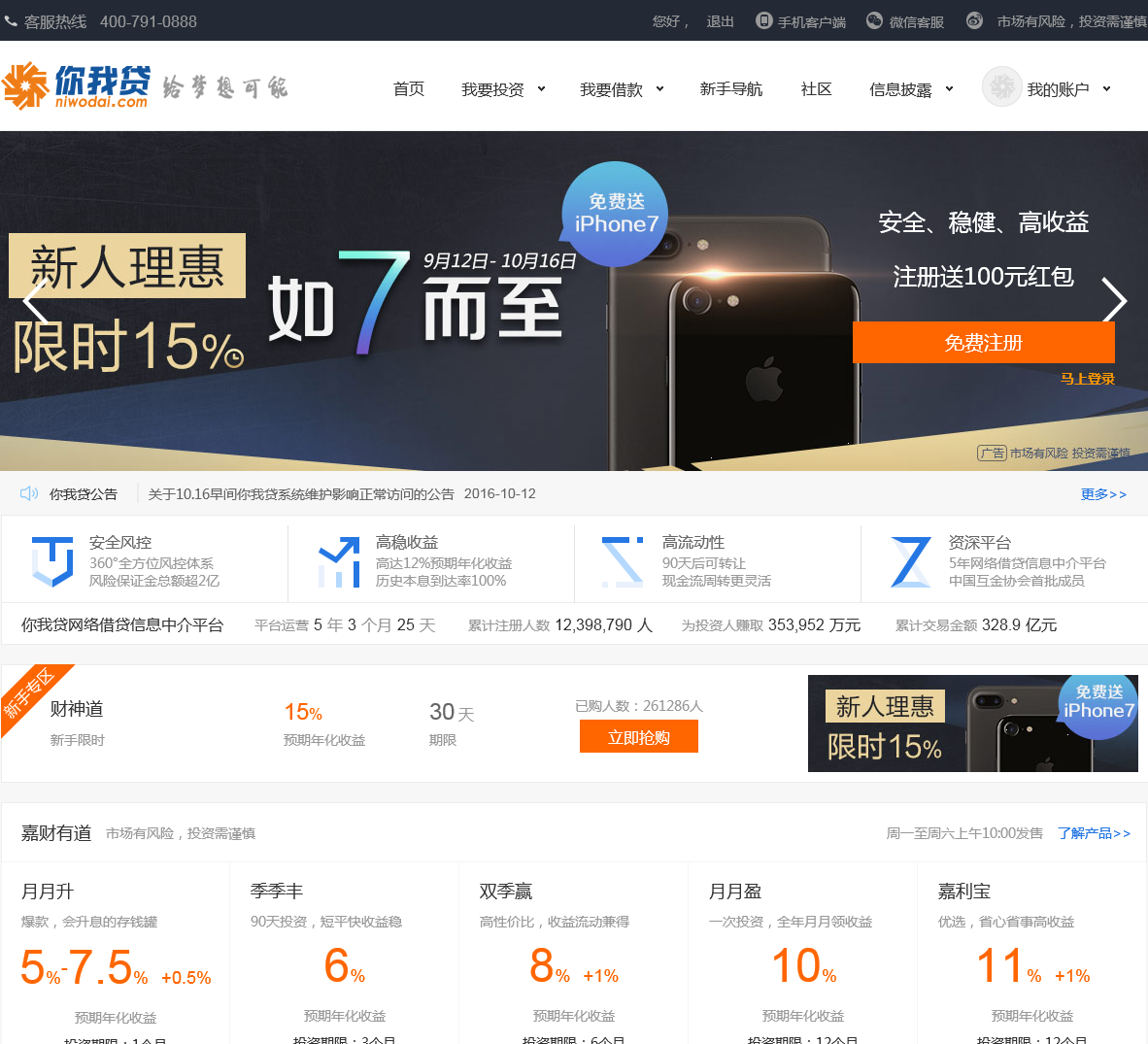Viewport: 1148px width, 1044px height.
Task: Expand the 我要投资 dropdown arrow
Action: (x=542, y=88)
